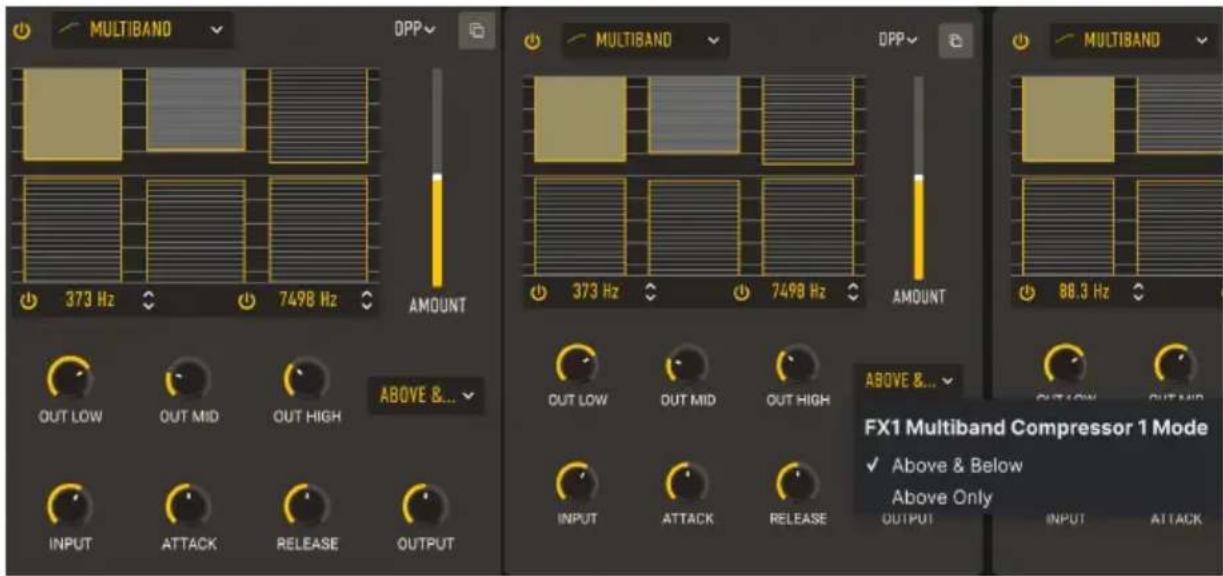The image size is (1223, 576).
Task: Click the OUT LOW knob in second panel
Action: (x=577, y=366)
